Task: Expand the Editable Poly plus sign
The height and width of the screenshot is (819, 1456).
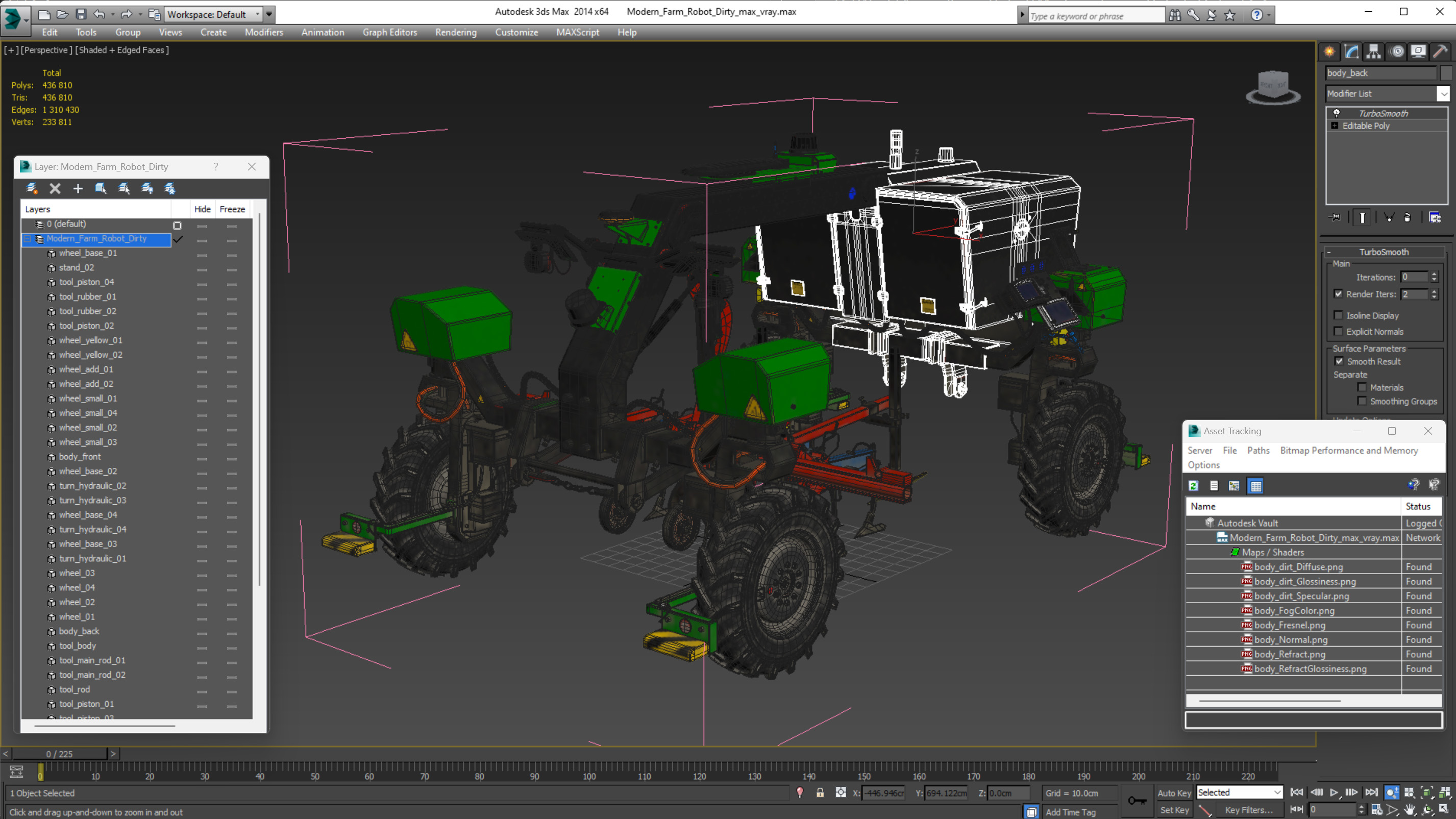Action: coord(1335,126)
